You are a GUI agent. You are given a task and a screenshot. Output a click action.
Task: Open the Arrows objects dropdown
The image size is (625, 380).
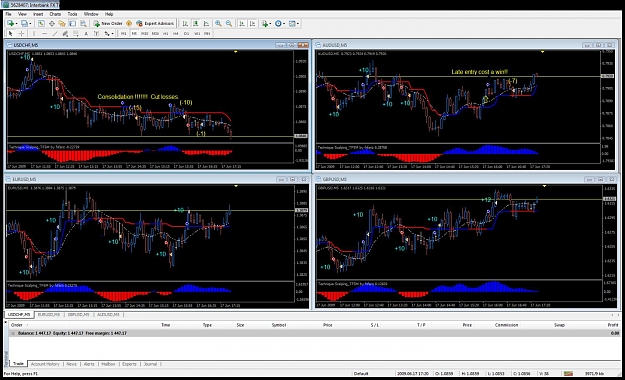coord(109,34)
